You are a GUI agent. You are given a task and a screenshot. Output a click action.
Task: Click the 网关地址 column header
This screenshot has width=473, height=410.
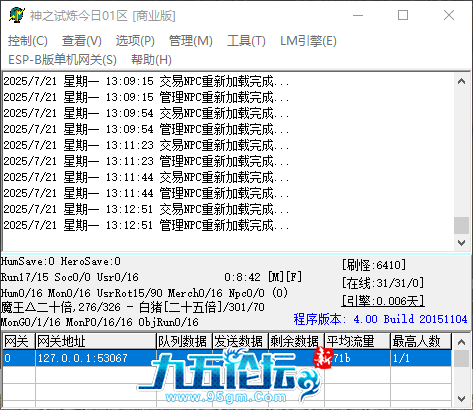pyautogui.click(x=96, y=341)
